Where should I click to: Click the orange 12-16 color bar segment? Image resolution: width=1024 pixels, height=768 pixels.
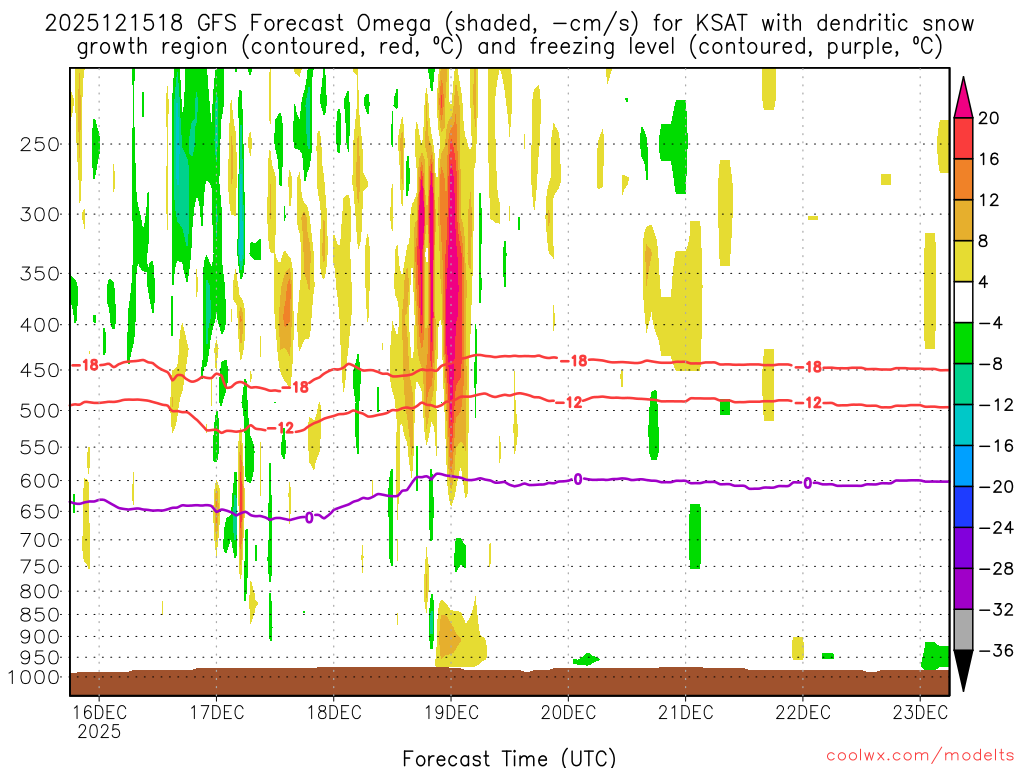coord(963,180)
